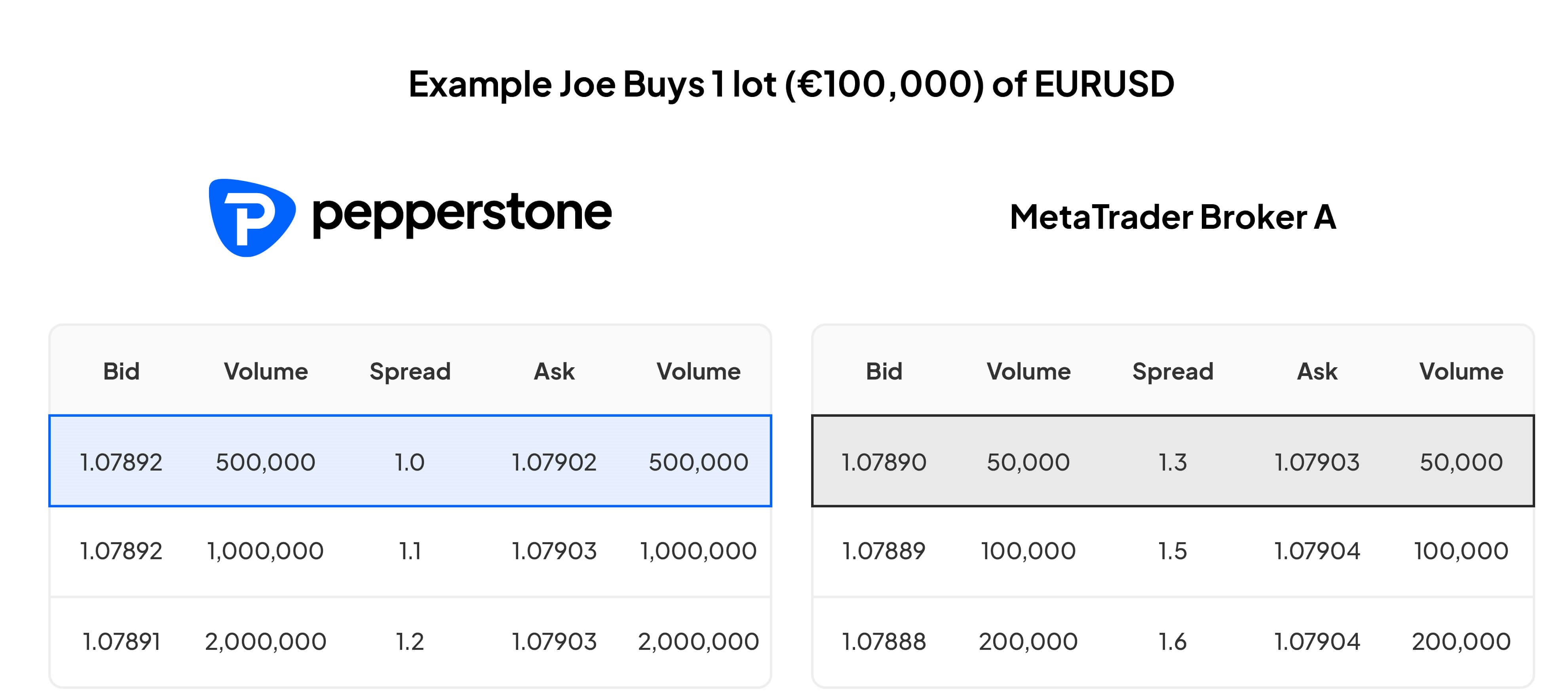Click Pepperstone Ask column header
Image resolution: width=1568 pixels, height=691 pixels.
(x=553, y=371)
